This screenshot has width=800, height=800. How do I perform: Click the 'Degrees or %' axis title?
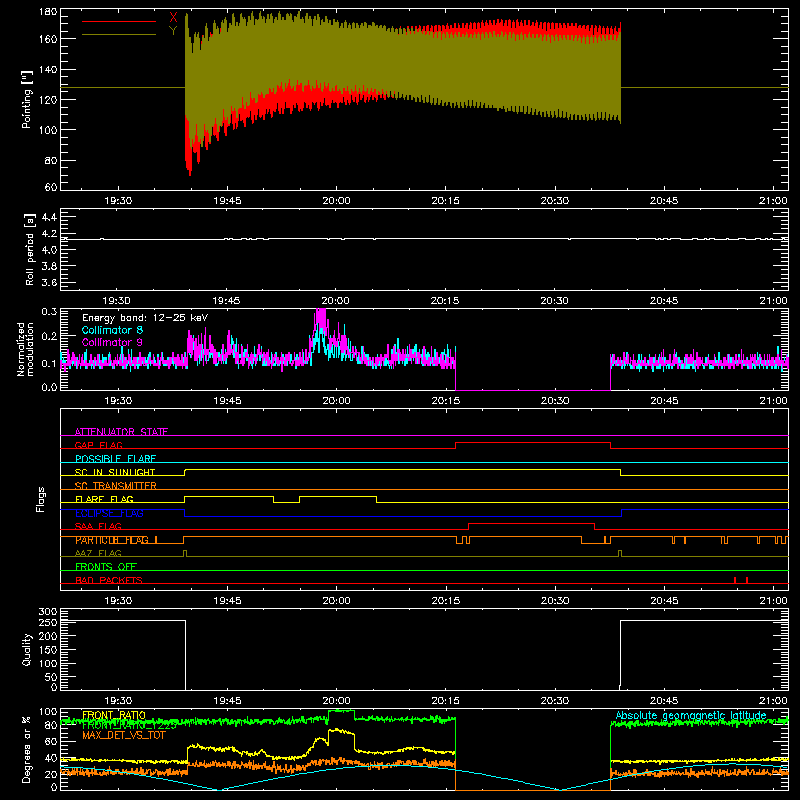27,749
